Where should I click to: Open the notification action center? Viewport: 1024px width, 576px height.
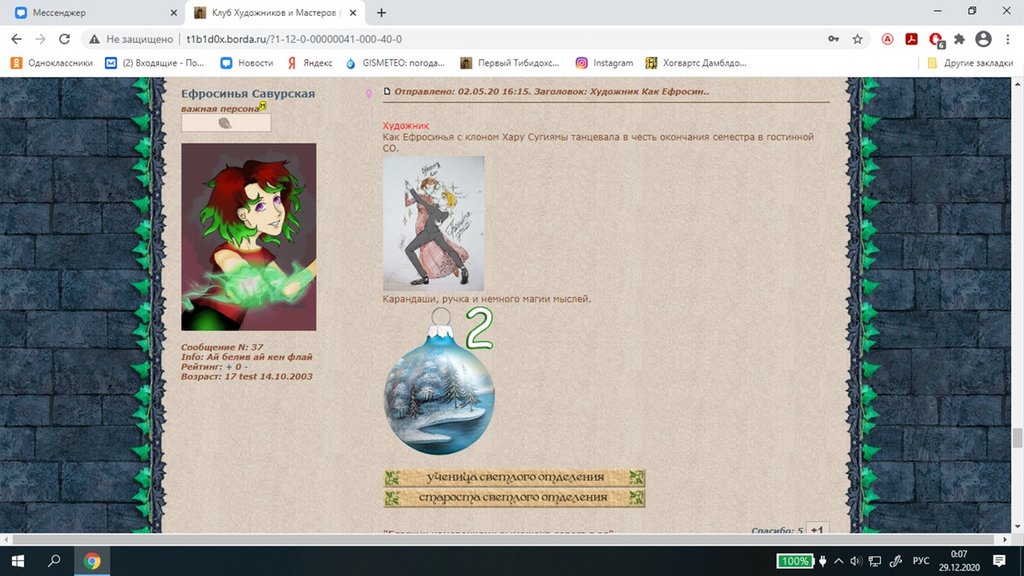click(999, 561)
